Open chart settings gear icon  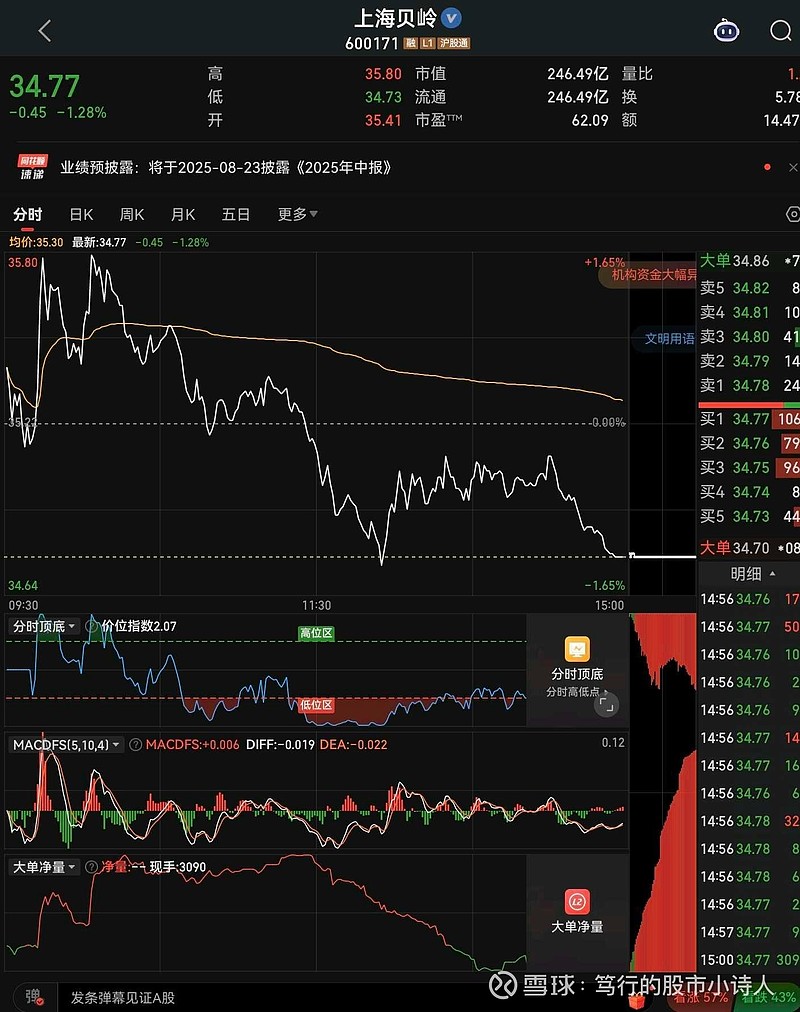[x=793, y=214]
